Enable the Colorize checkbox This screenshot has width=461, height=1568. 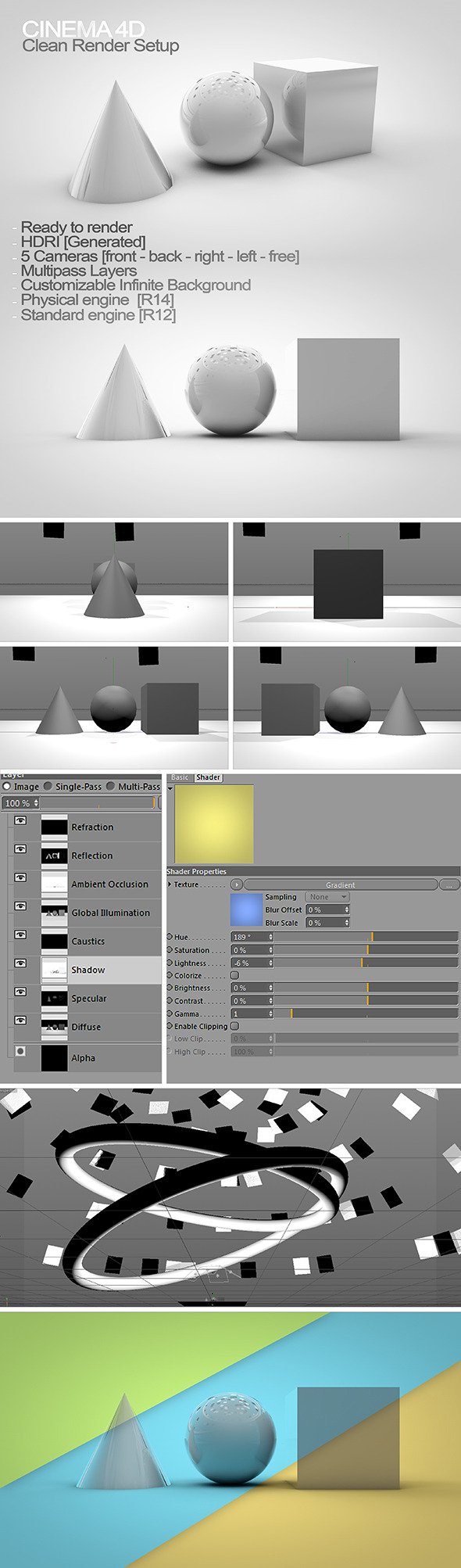click(234, 975)
